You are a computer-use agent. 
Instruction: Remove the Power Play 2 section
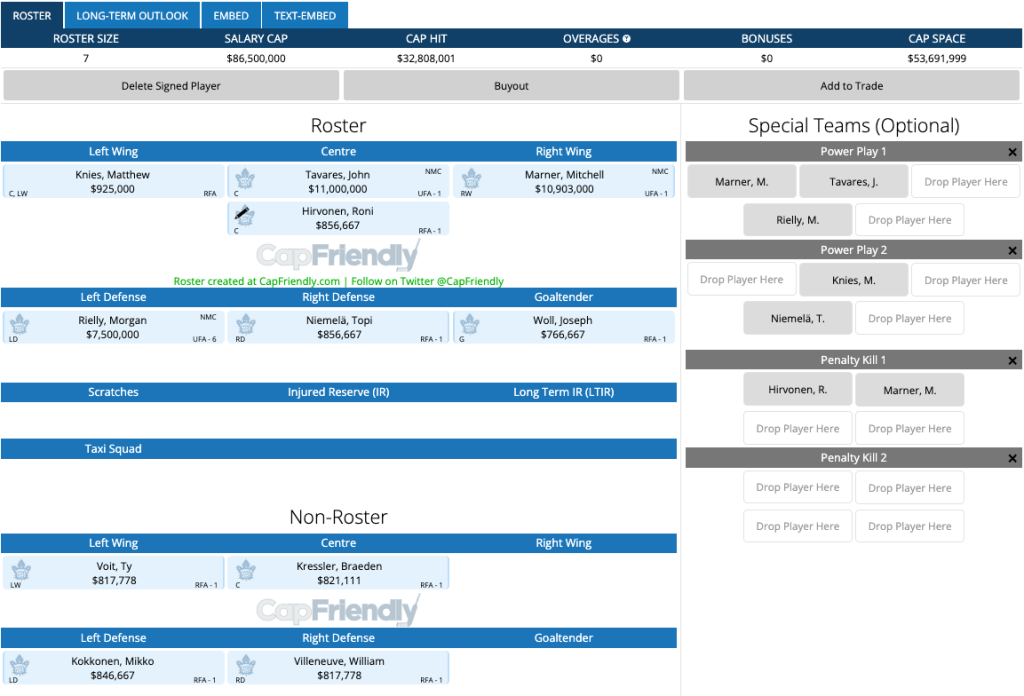(1012, 250)
